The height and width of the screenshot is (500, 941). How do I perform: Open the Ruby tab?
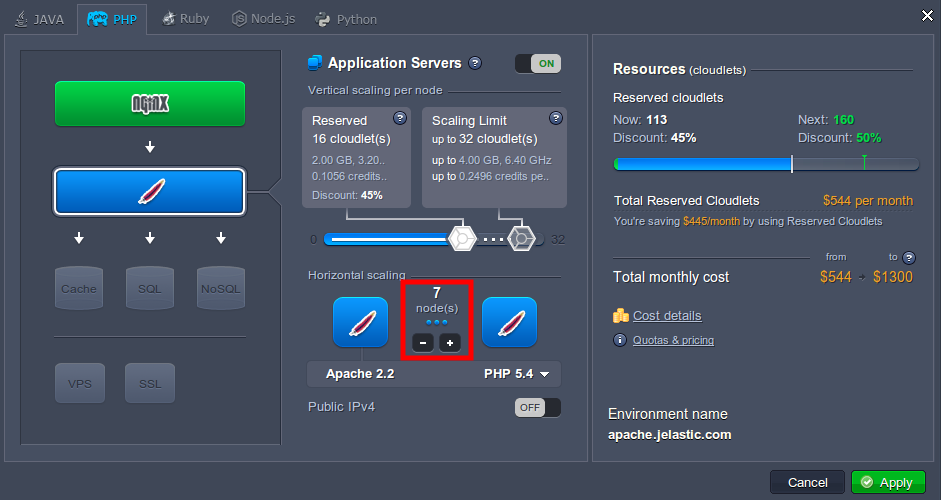[185, 19]
